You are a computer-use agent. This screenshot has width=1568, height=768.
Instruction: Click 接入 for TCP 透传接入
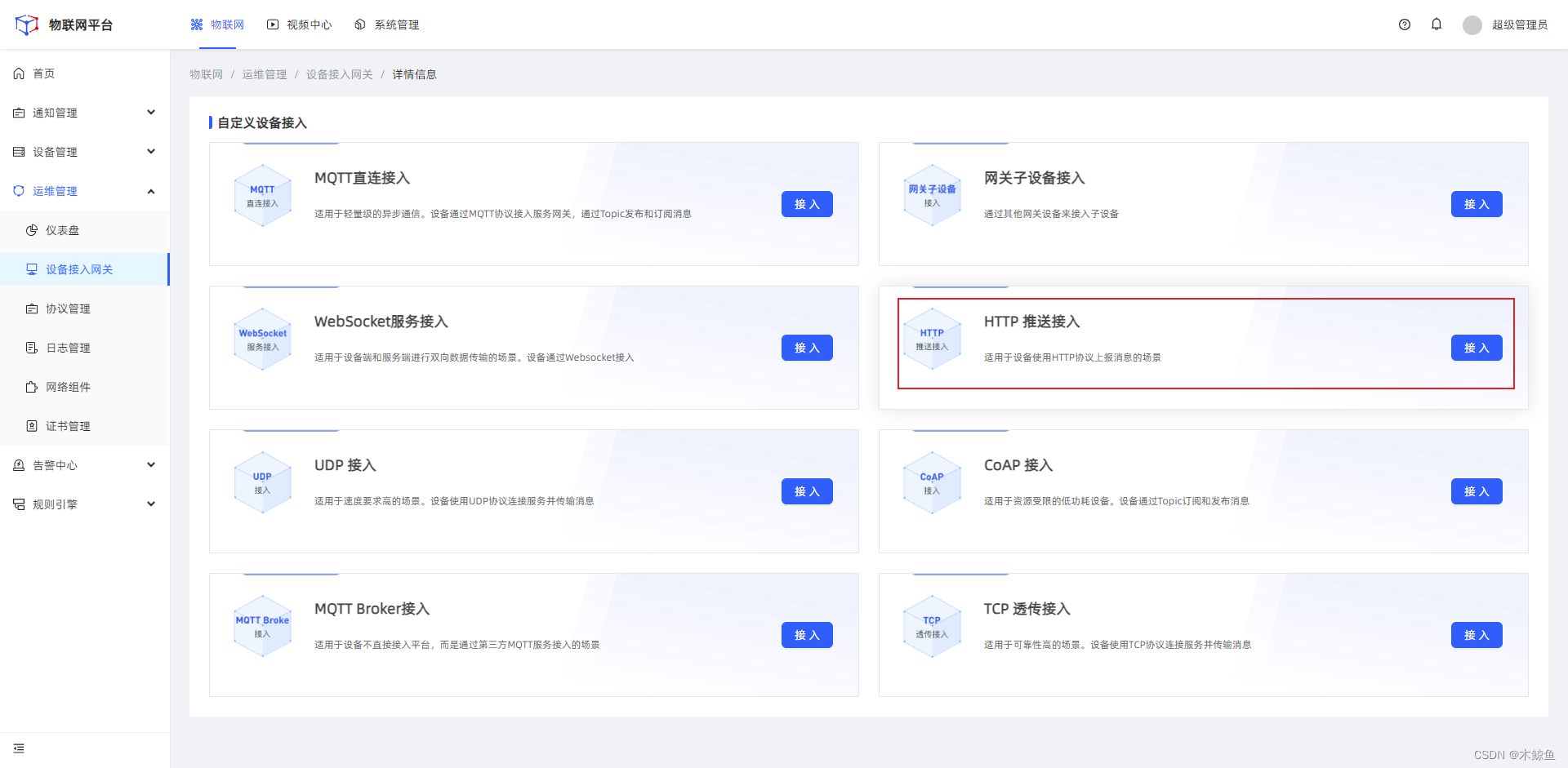(x=1477, y=635)
